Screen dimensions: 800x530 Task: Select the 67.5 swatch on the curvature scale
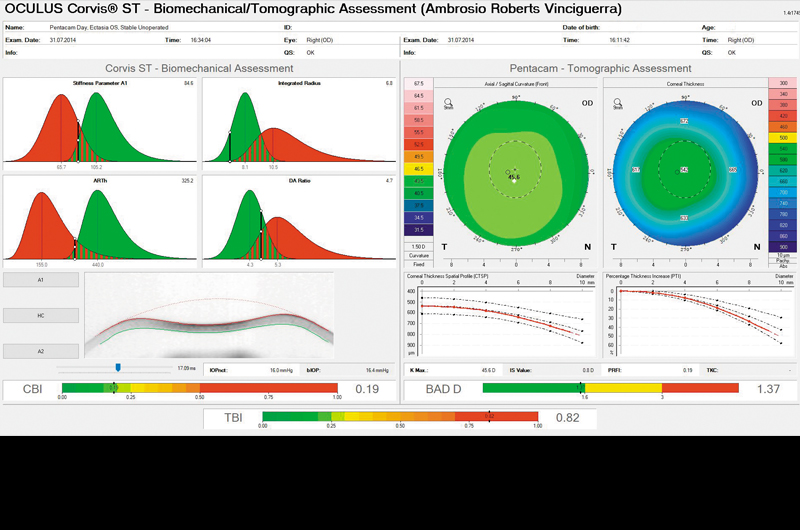(x=418, y=84)
